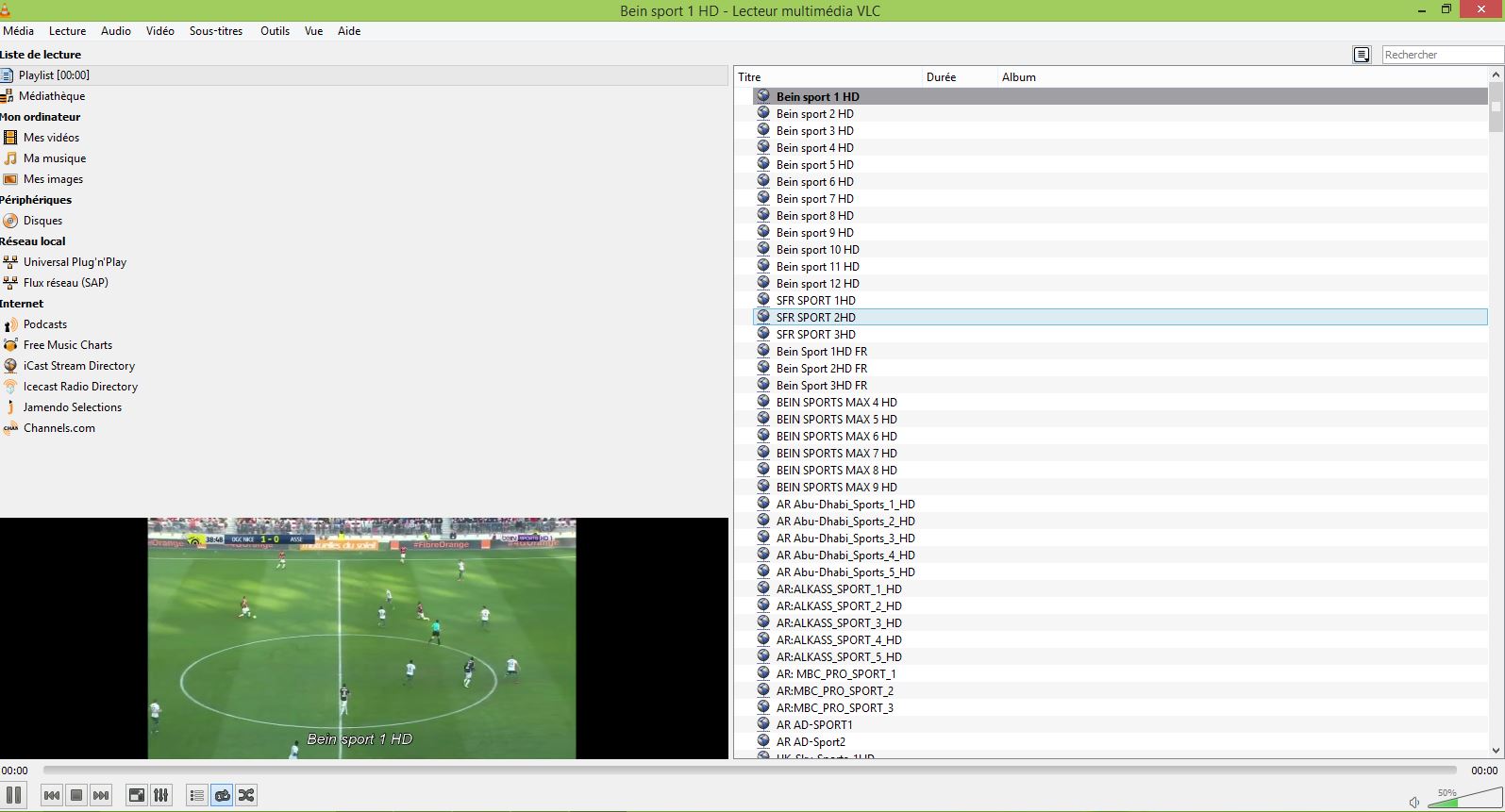The width and height of the screenshot is (1505, 812).
Task: Skip to previous playlist item
Action: (52, 795)
